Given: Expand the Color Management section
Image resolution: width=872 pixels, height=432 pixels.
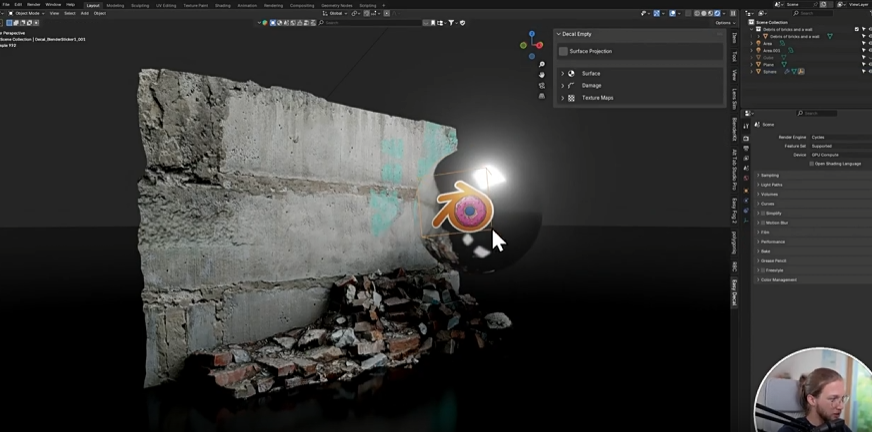Looking at the screenshot, I should tap(779, 280).
